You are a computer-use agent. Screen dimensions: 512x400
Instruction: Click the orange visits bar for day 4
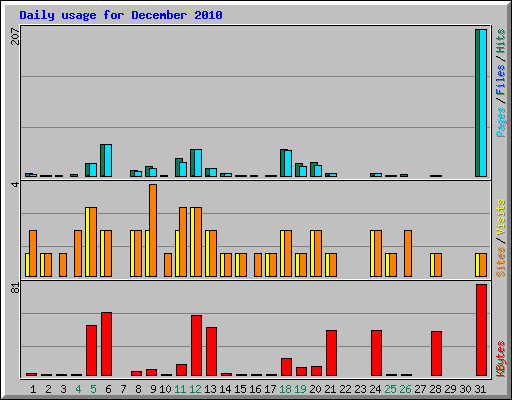click(x=78, y=253)
